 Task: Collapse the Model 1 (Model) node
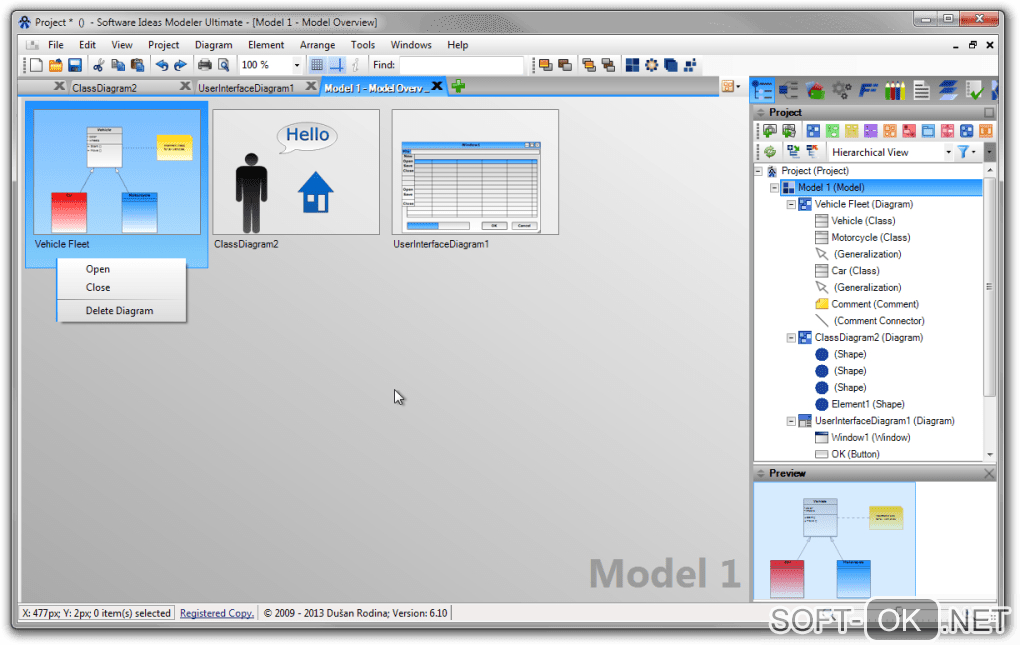point(775,188)
